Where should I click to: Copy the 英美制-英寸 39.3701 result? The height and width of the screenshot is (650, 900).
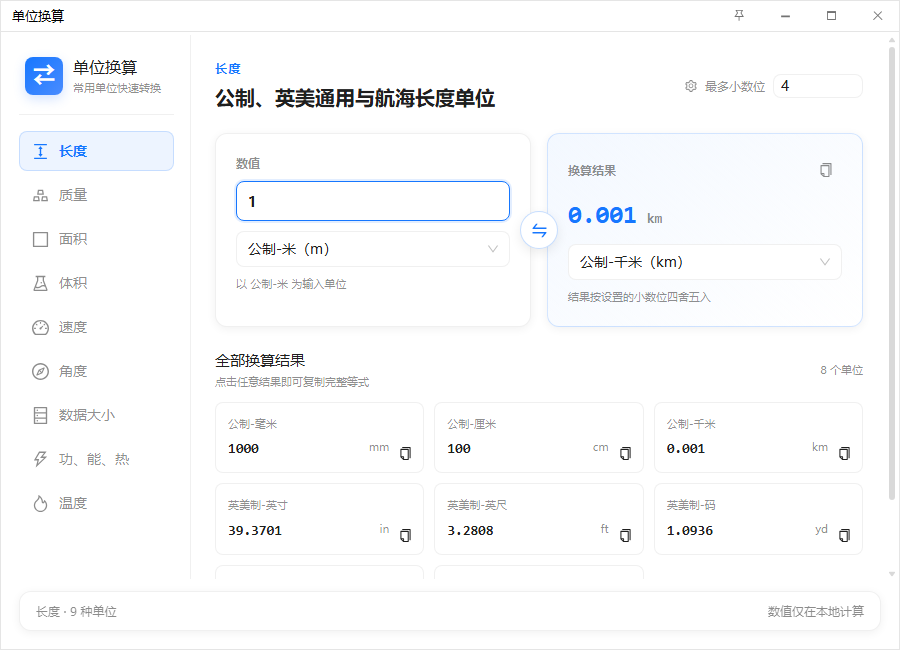pyautogui.click(x=405, y=535)
